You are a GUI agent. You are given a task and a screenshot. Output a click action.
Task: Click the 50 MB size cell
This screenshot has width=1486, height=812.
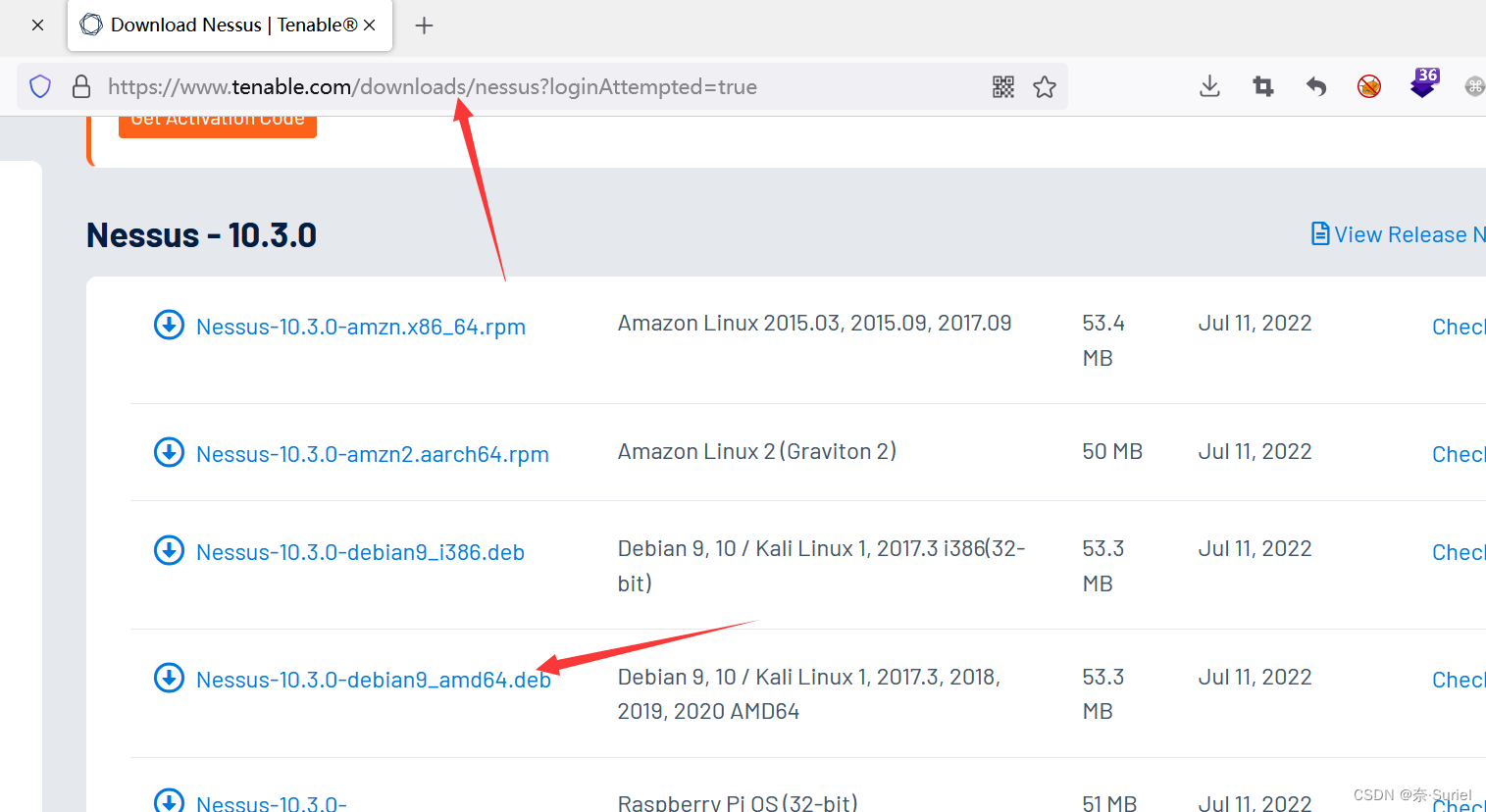[1112, 451]
